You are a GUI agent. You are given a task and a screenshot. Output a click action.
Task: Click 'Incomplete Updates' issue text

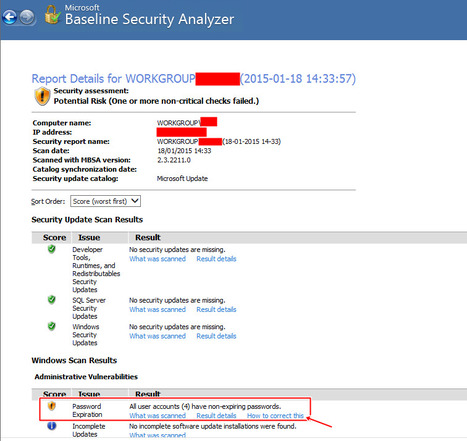[89, 430]
